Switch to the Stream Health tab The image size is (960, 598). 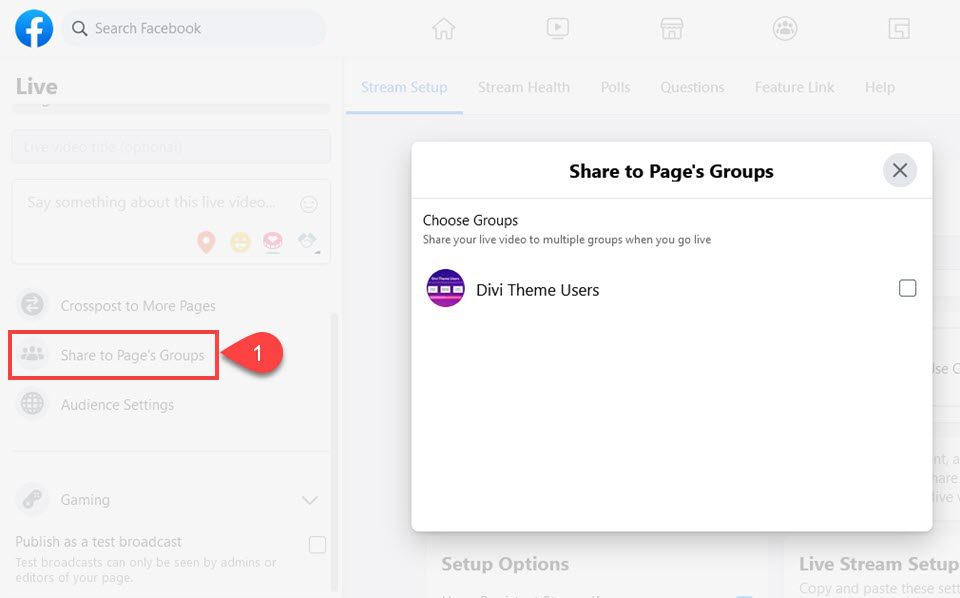tap(524, 88)
